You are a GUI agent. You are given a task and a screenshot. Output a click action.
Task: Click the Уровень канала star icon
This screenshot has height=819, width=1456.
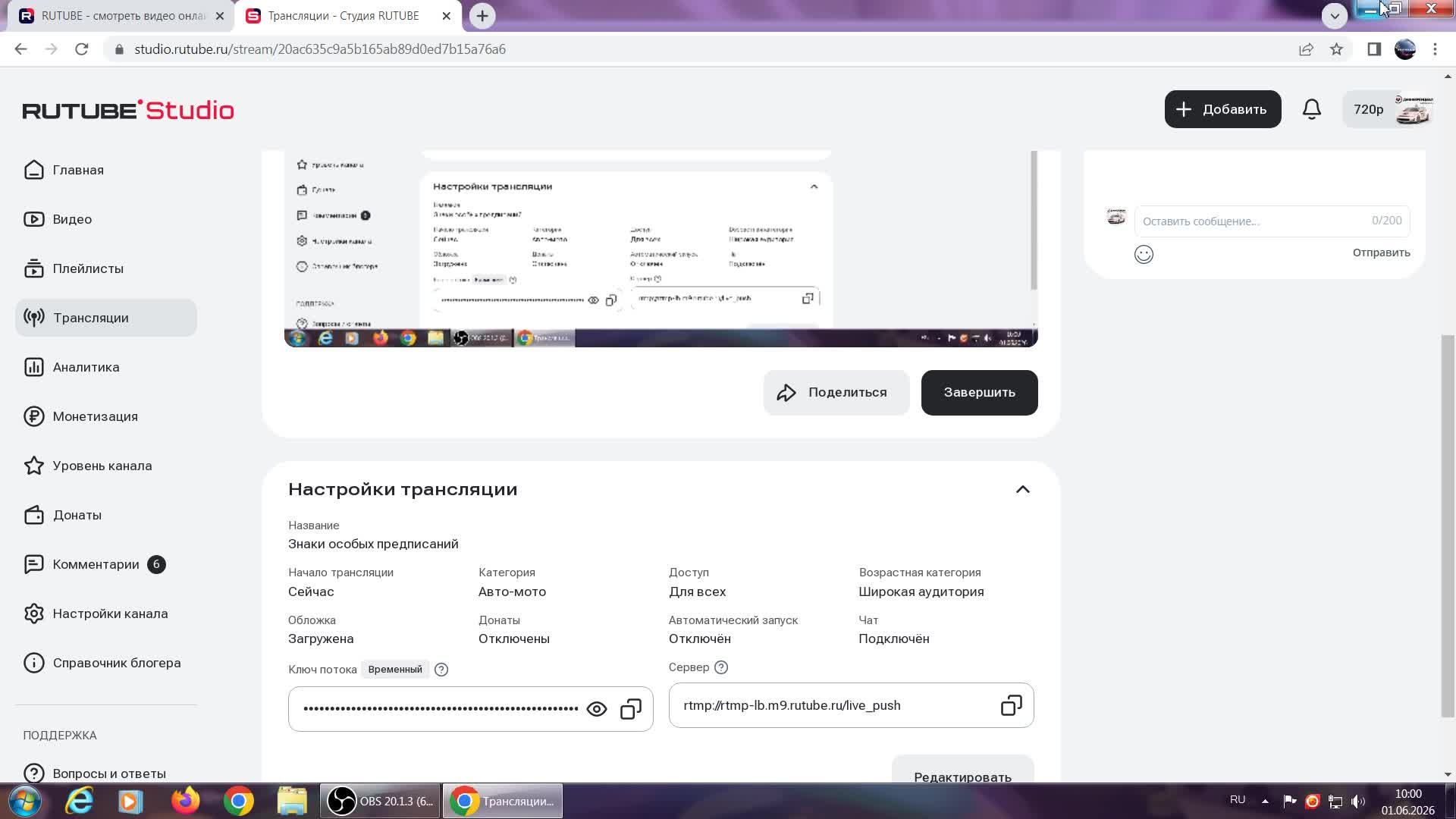(x=33, y=466)
